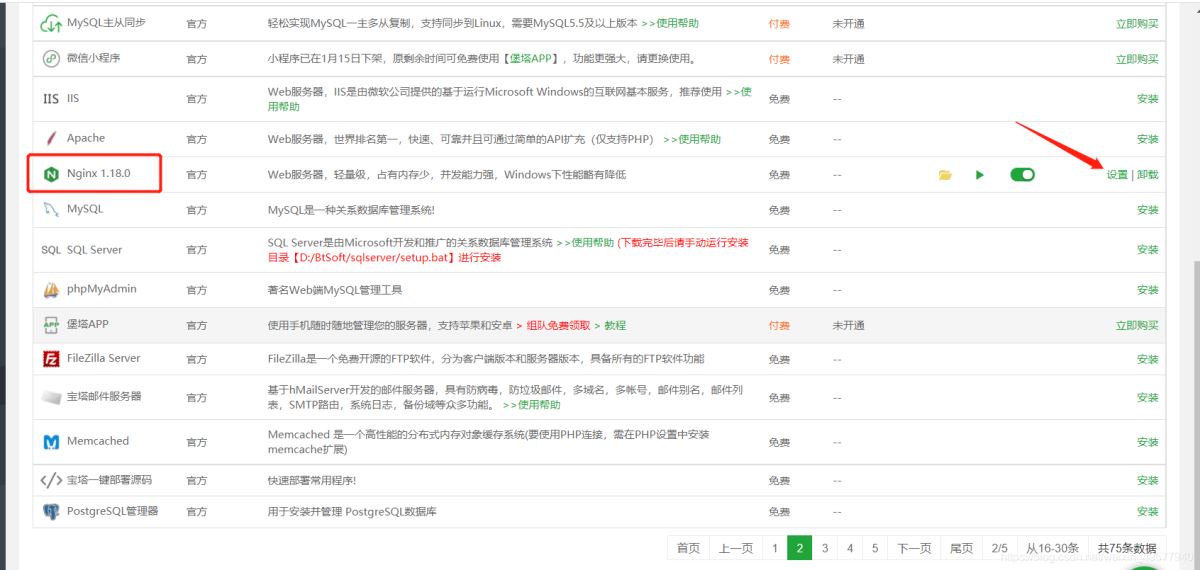
Task: Click the FileZilla Server icon
Action: pos(51,358)
